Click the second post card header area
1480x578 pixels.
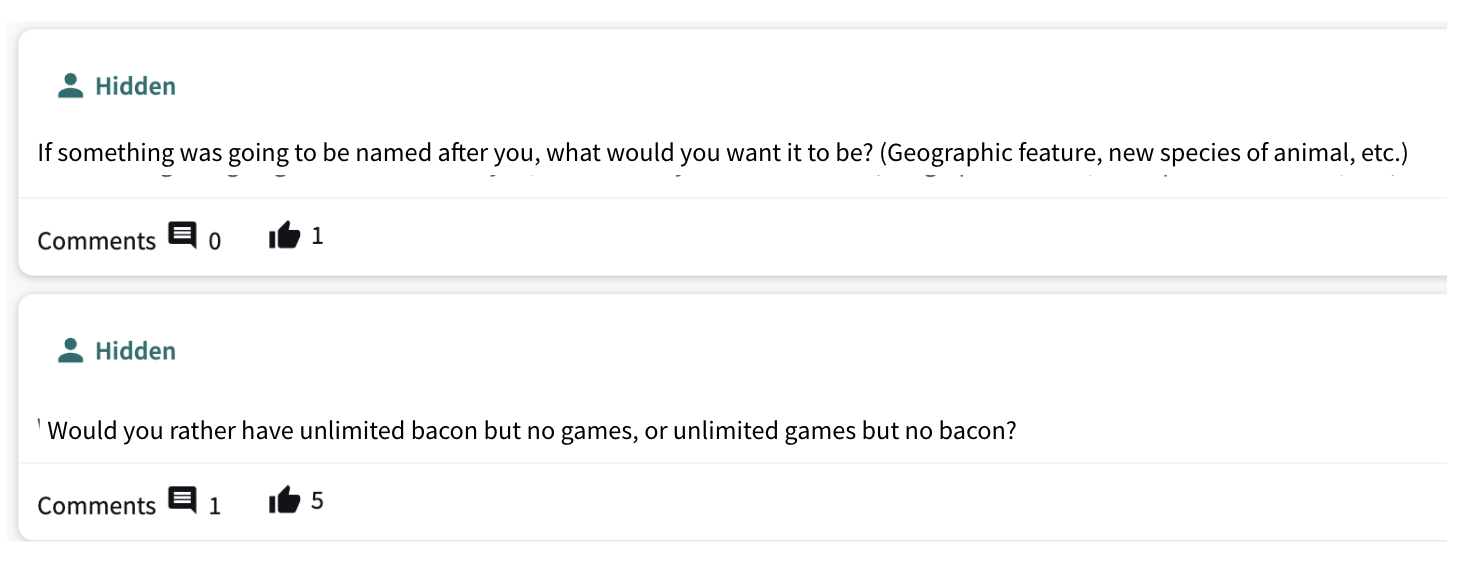point(732,351)
